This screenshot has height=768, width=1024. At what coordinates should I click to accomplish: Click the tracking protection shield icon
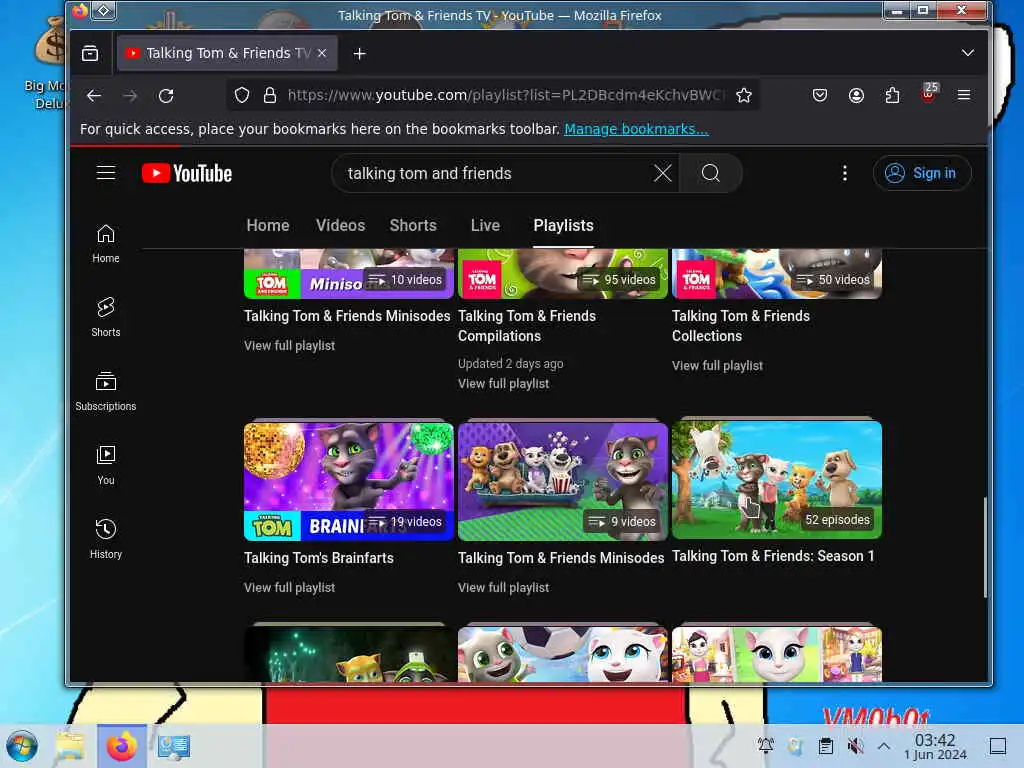pos(242,95)
